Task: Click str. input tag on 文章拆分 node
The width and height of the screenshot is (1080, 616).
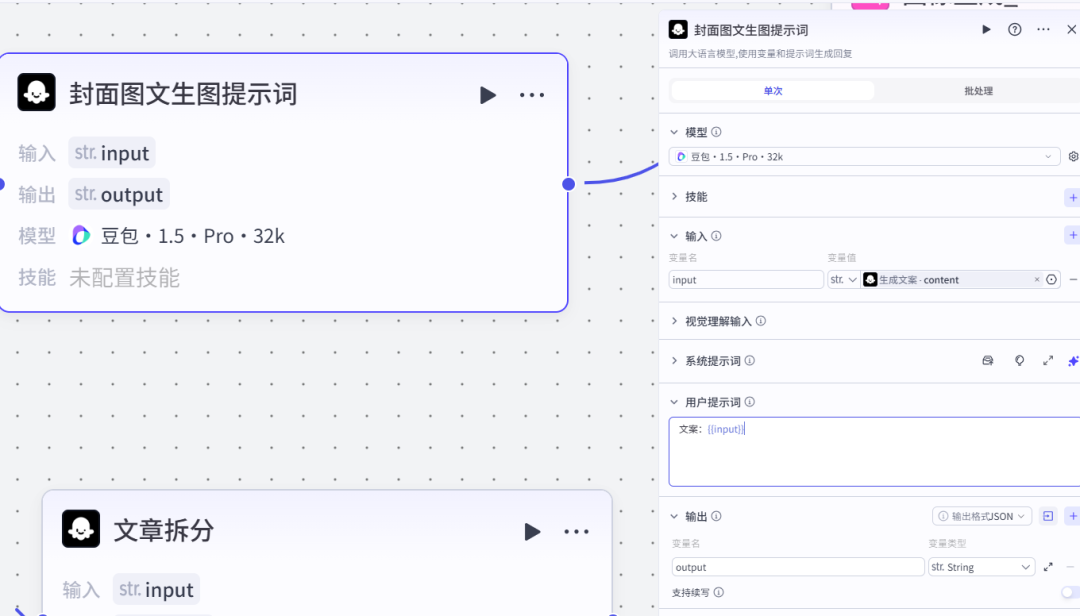Action: point(156,590)
